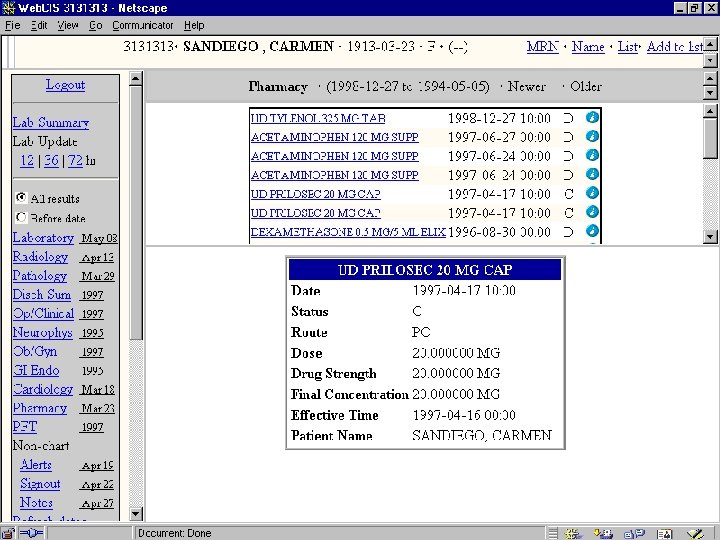Click patient header frame scroll down arrow
Image resolution: width=720 pixels, height=540 pixels.
710,60
